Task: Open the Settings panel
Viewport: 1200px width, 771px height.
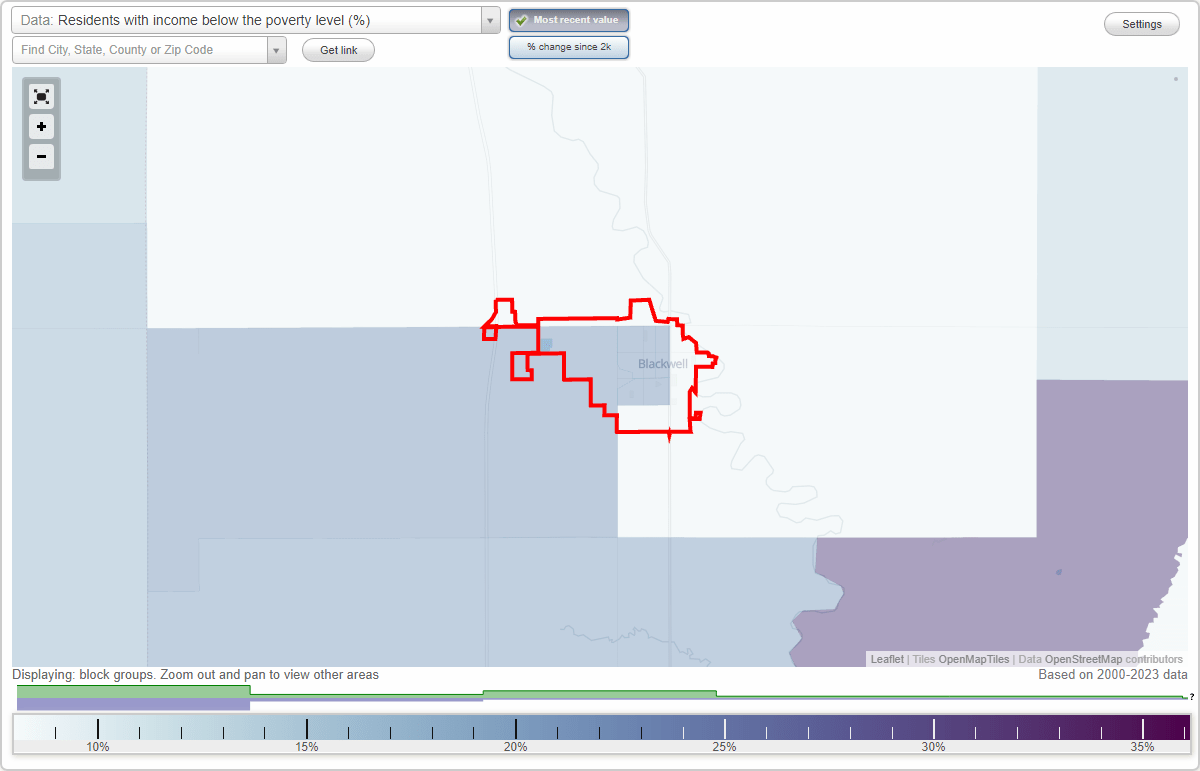Action: click(1141, 23)
